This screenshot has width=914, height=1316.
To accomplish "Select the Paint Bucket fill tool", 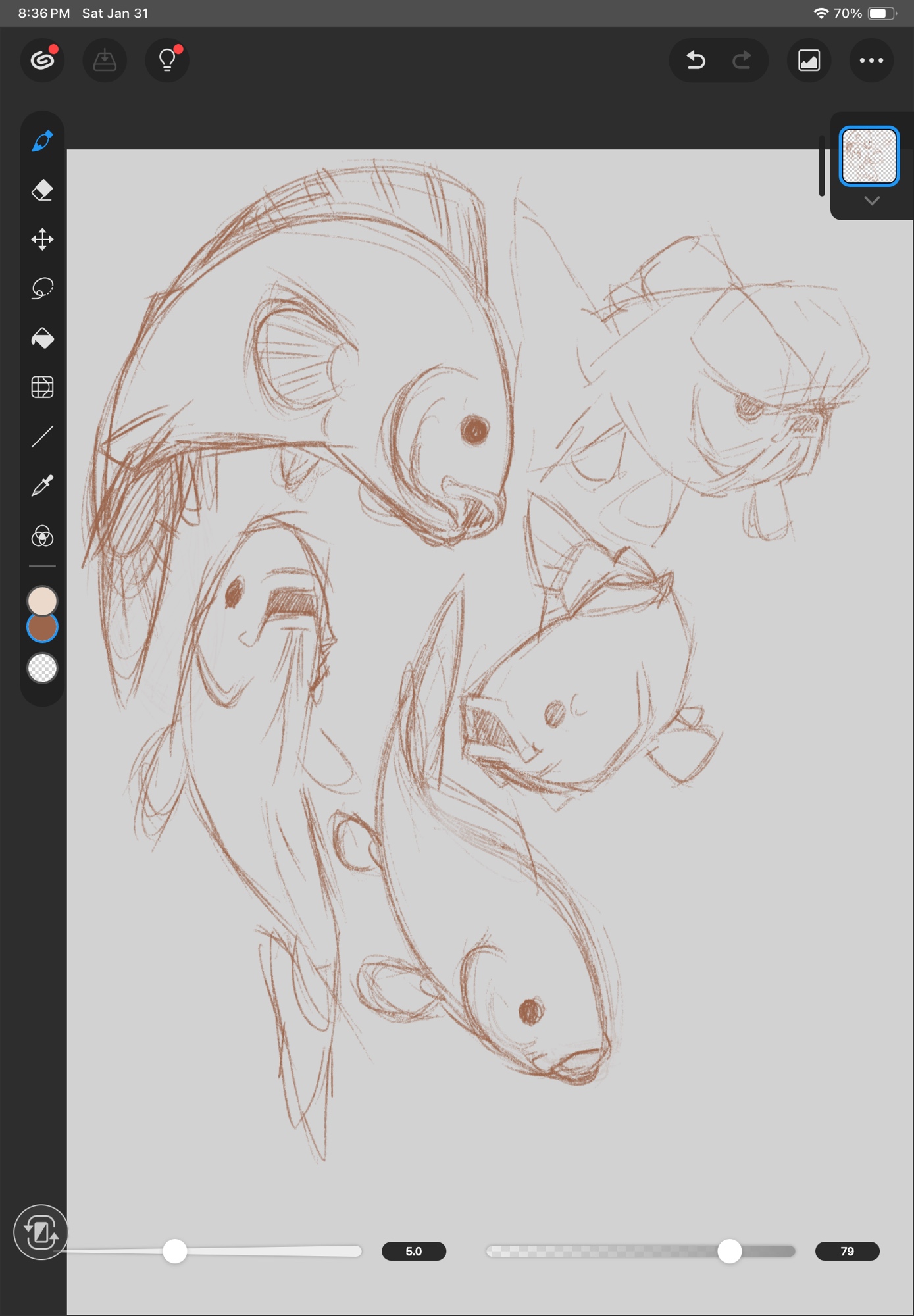I will [42, 338].
